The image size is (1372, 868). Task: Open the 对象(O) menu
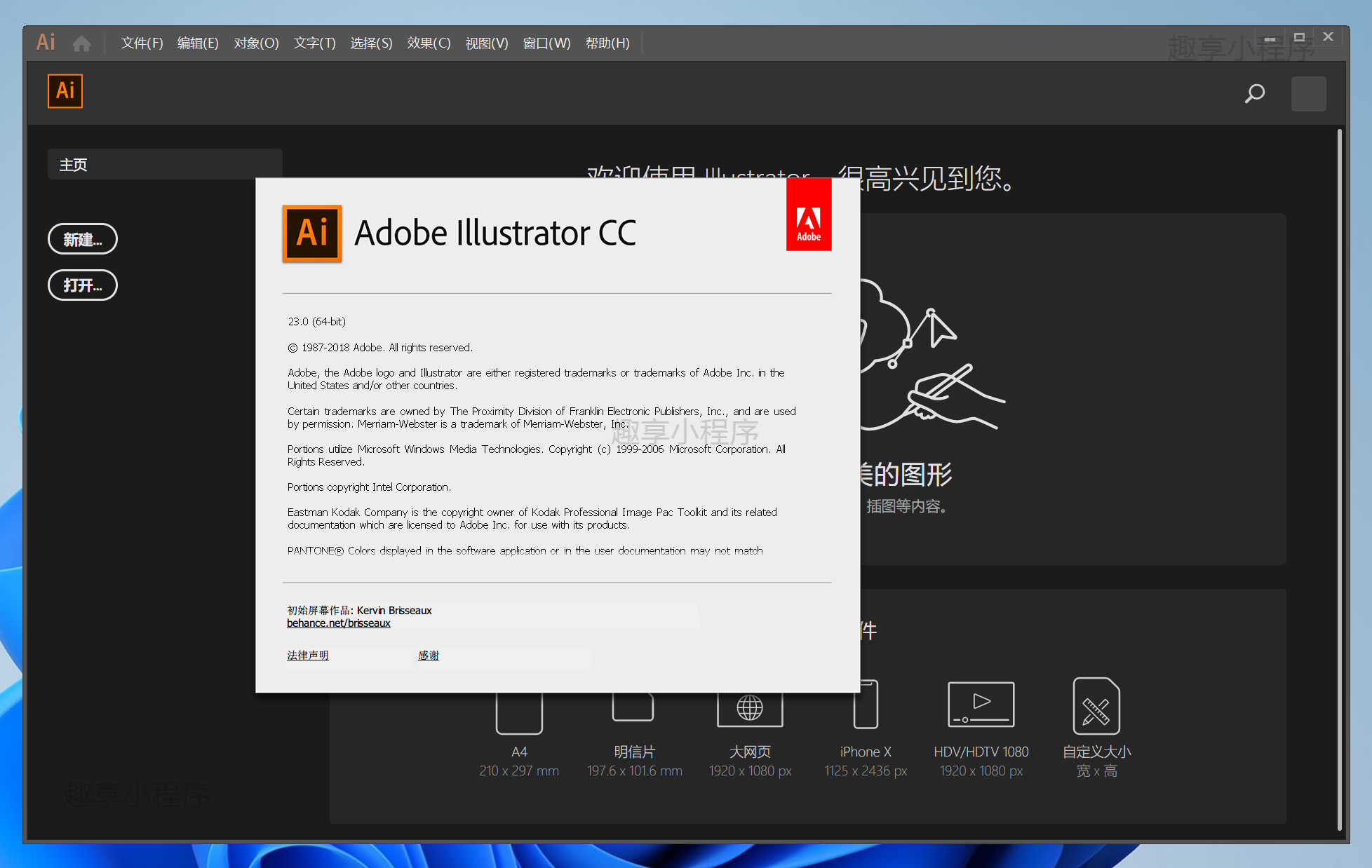click(256, 43)
